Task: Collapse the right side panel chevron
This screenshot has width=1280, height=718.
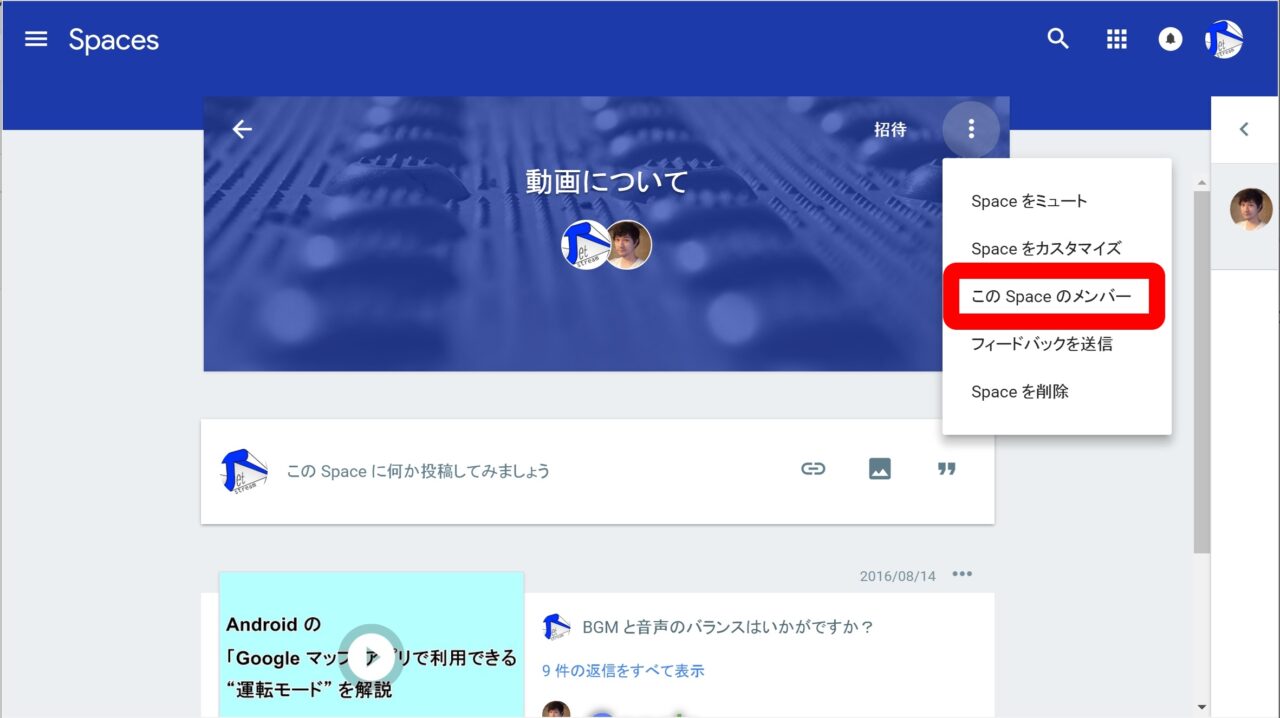Action: [1244, 129]
